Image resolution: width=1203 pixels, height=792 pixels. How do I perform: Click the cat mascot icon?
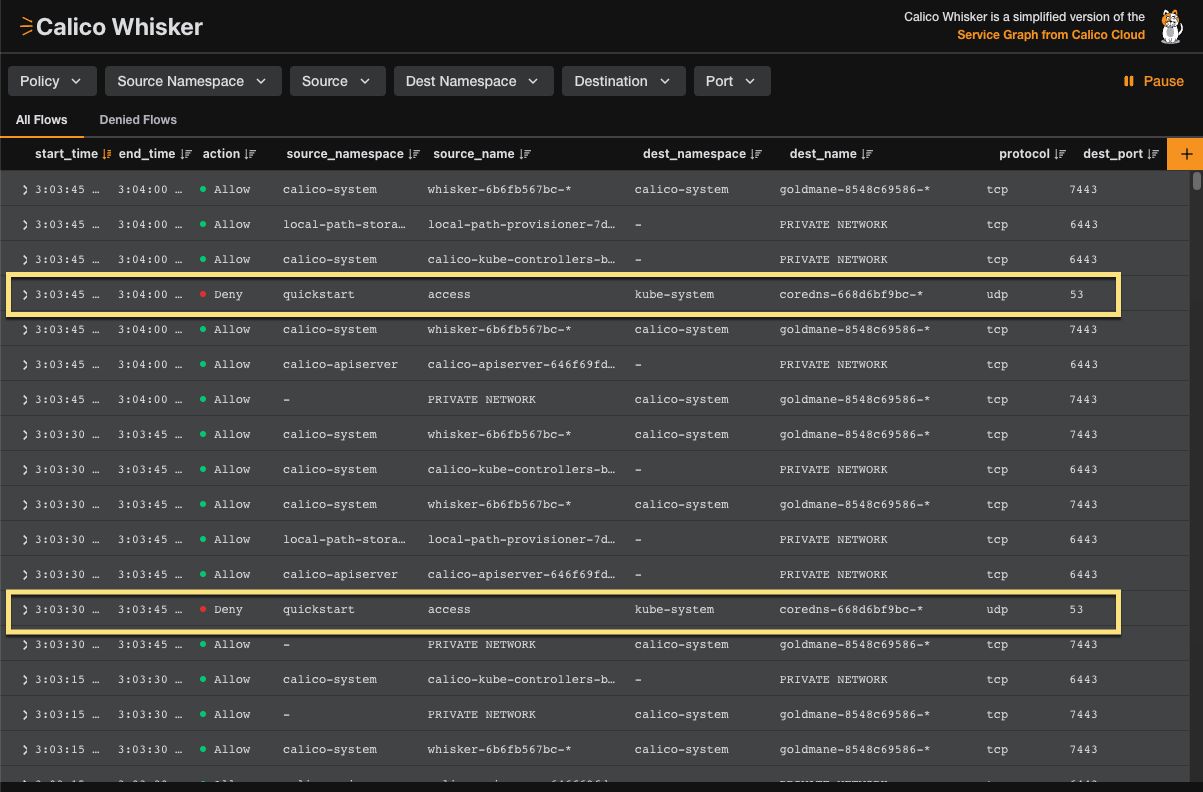1171,27
